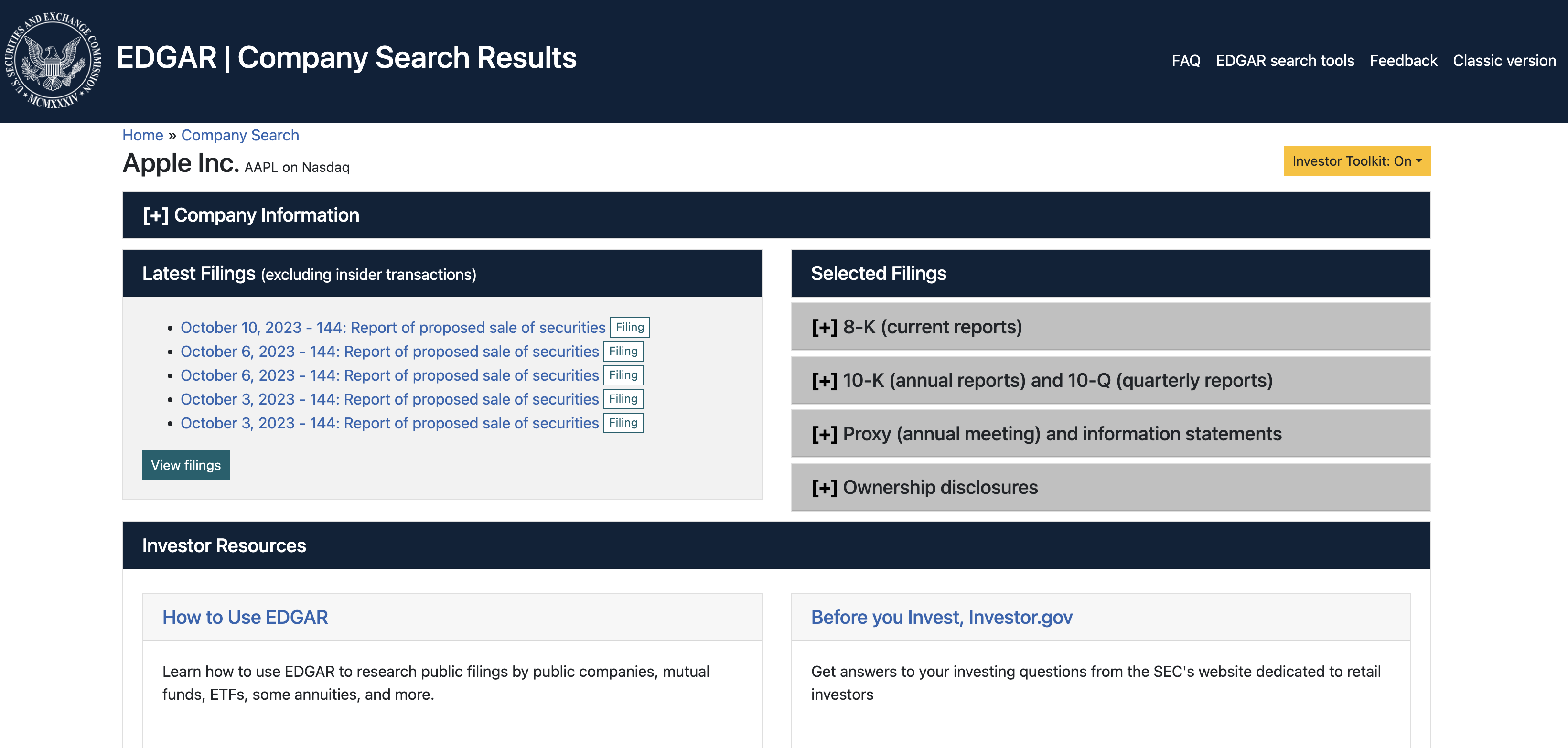
Task: Click AAPL on Nasdaq ticker text
Action: click(x=297, y=167)
